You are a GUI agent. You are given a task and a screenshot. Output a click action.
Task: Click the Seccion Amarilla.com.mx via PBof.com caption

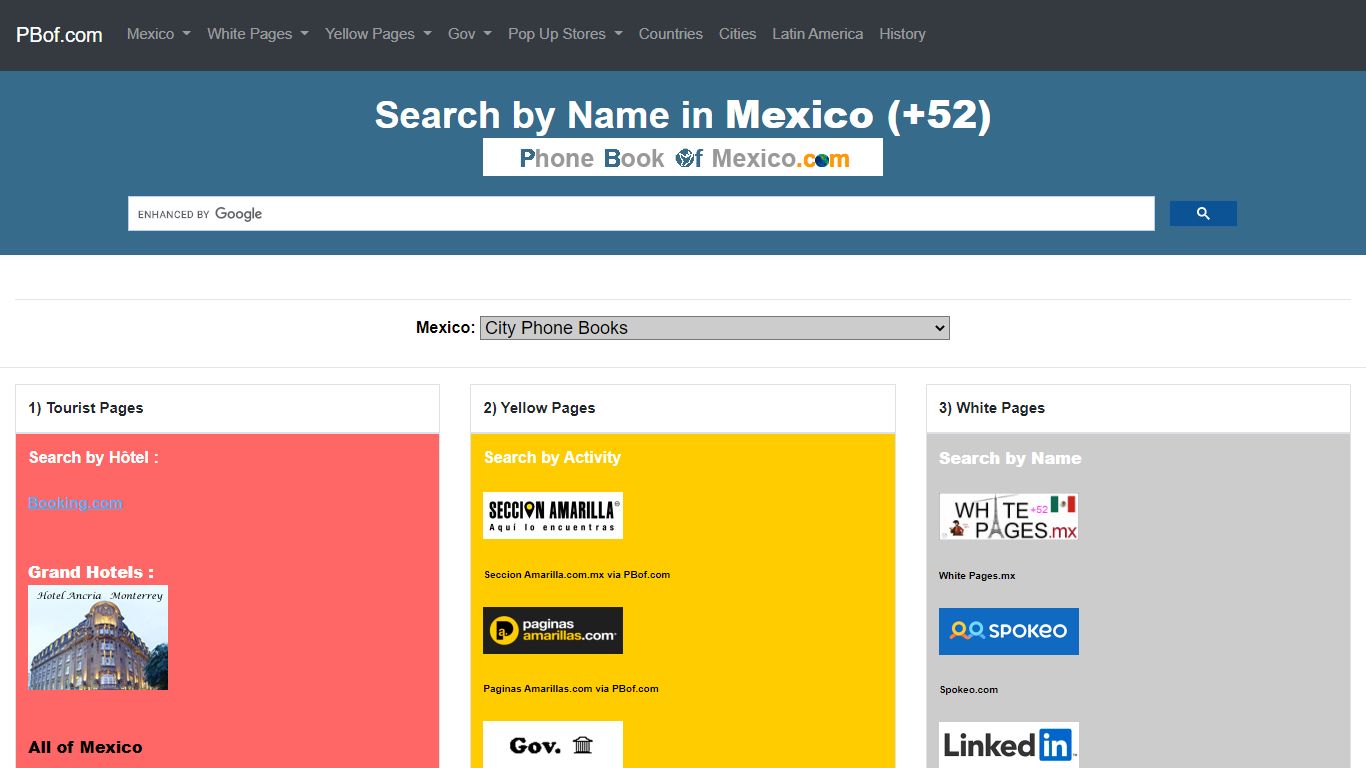point(577,575)
